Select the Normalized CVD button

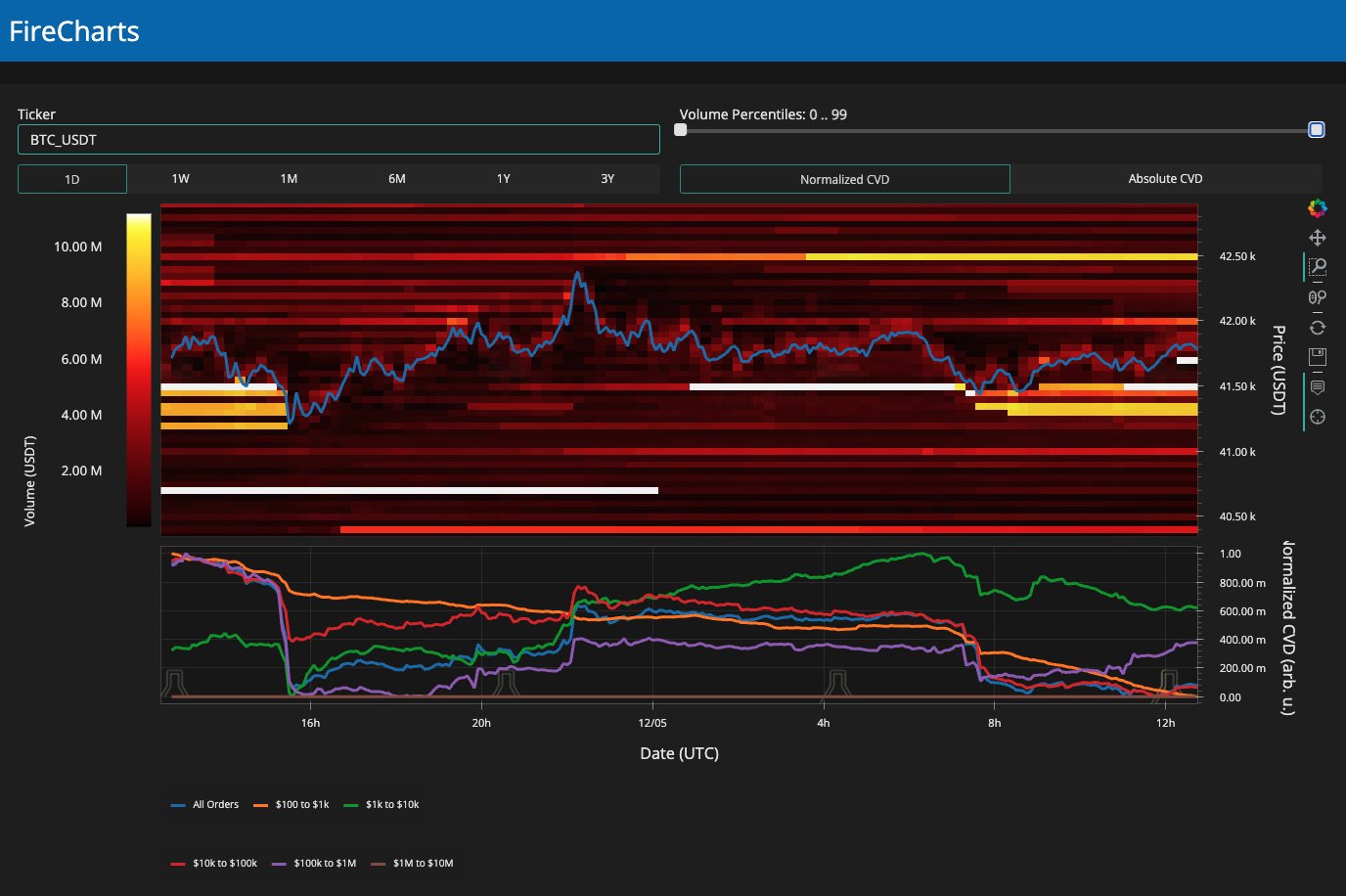(844, 179)
